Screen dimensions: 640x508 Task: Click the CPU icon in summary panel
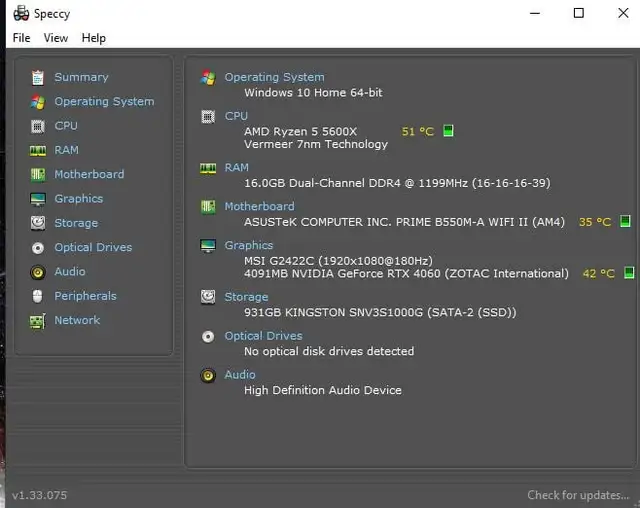point(208,117)
